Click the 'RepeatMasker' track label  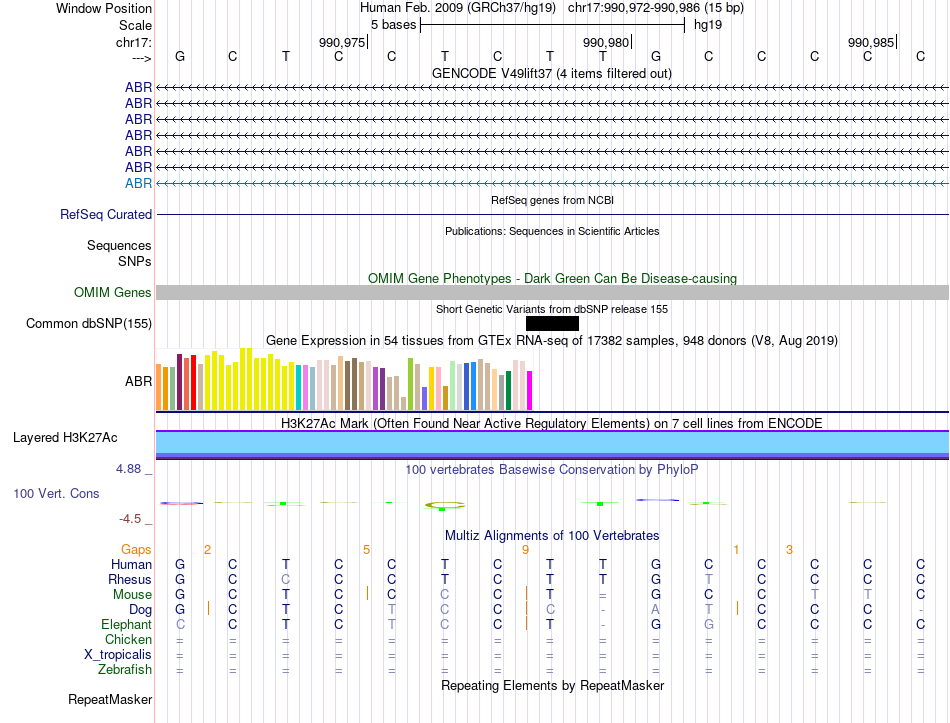(x=110, y=699)
